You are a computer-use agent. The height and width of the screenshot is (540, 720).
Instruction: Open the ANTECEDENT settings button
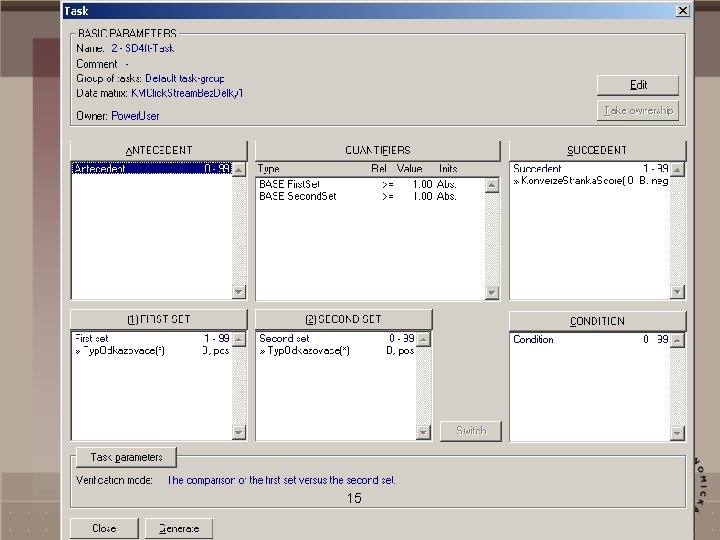[159, 151]
